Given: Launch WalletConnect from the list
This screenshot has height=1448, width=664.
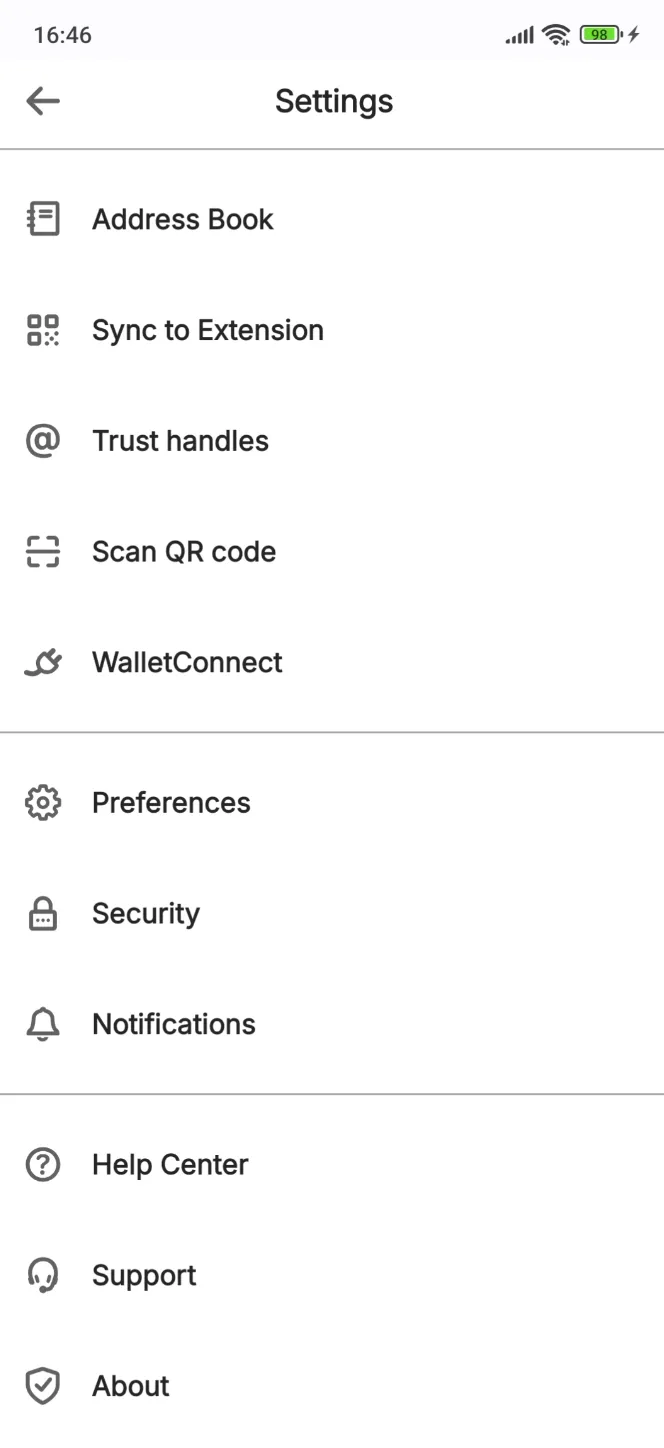Looking at the screenshot, I should (x=187, y=662).
